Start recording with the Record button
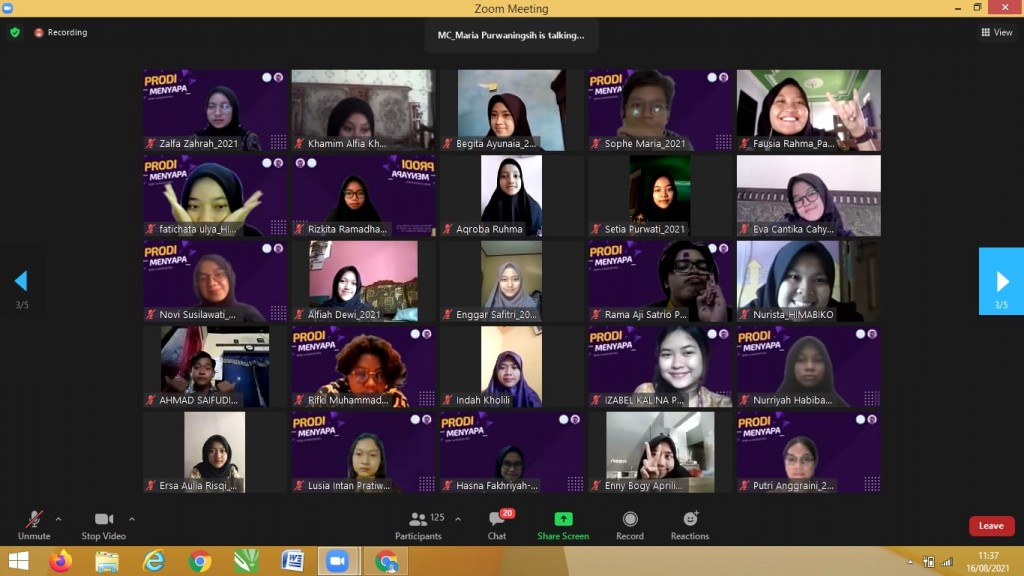This screenshot has width=1024, height=576. (x=630, y=525)
